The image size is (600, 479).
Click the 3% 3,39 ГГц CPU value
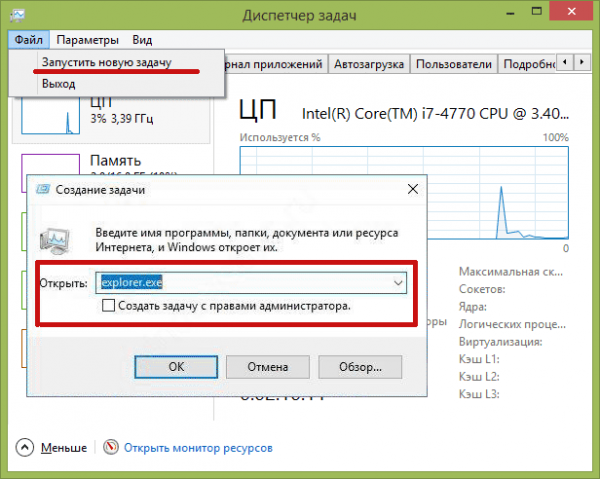(122, 119)
